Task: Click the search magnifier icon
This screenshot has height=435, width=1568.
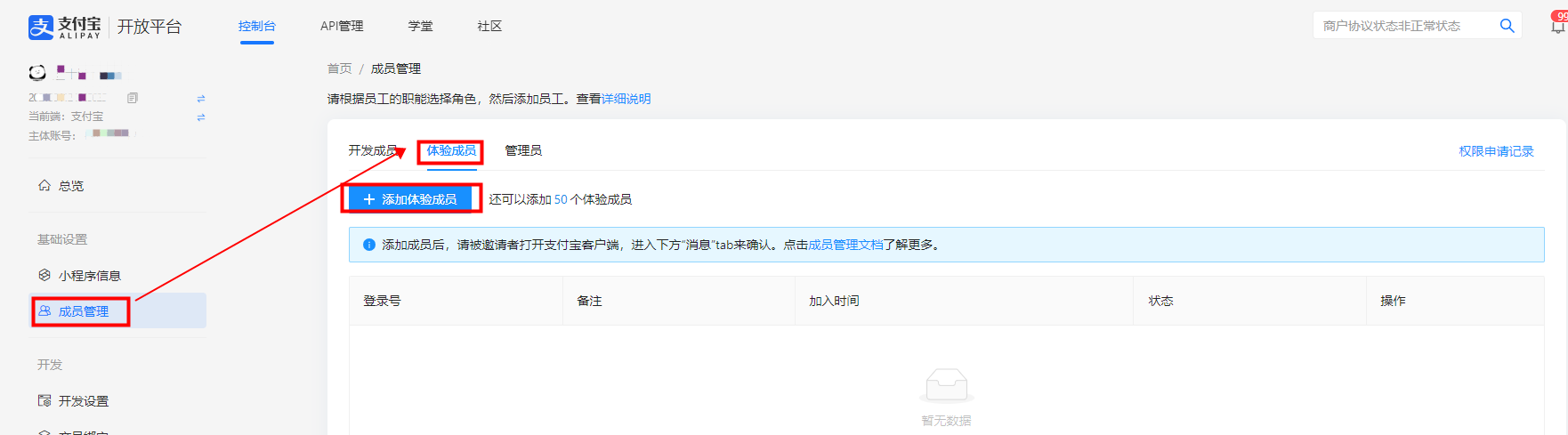Action: [x=1507, y=26]
